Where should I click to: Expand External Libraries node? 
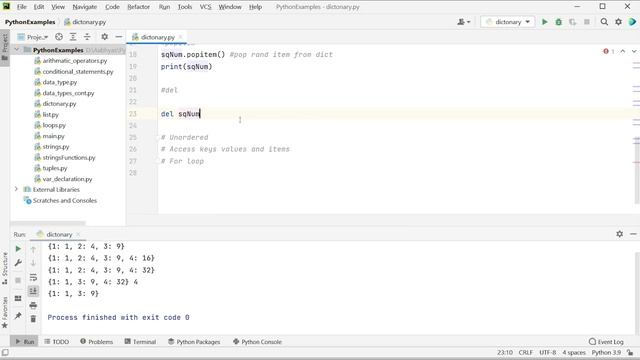tap(16, 189)
